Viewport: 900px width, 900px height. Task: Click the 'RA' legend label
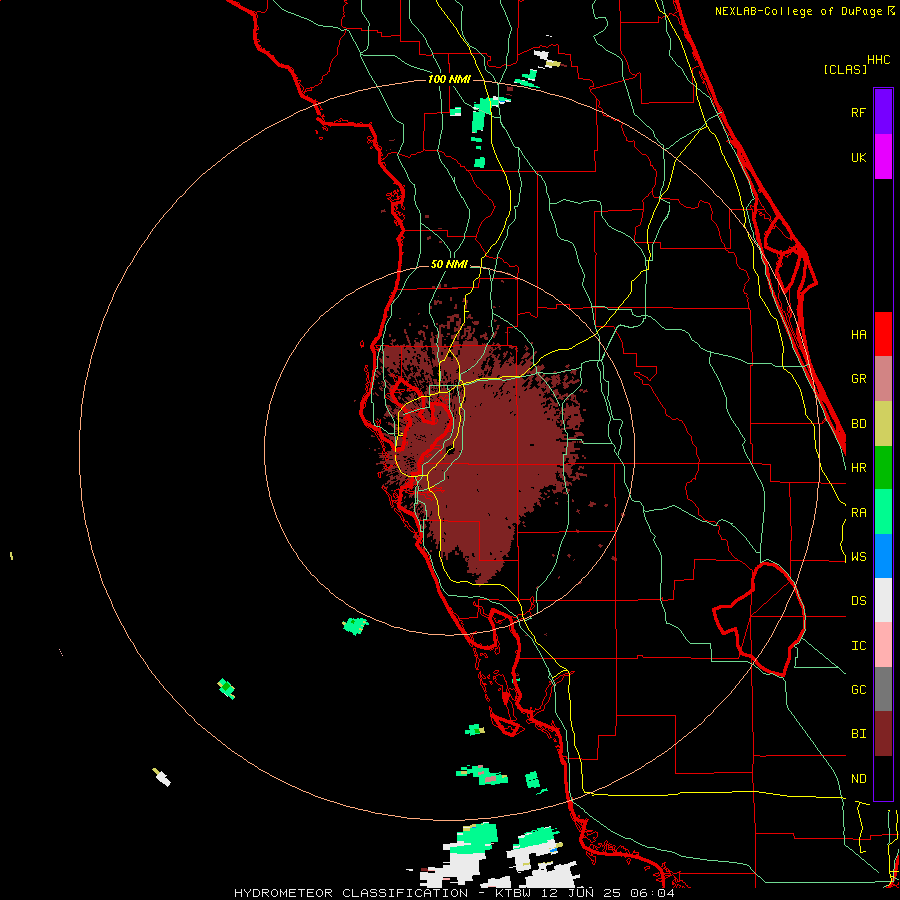(x=858, y=513)
